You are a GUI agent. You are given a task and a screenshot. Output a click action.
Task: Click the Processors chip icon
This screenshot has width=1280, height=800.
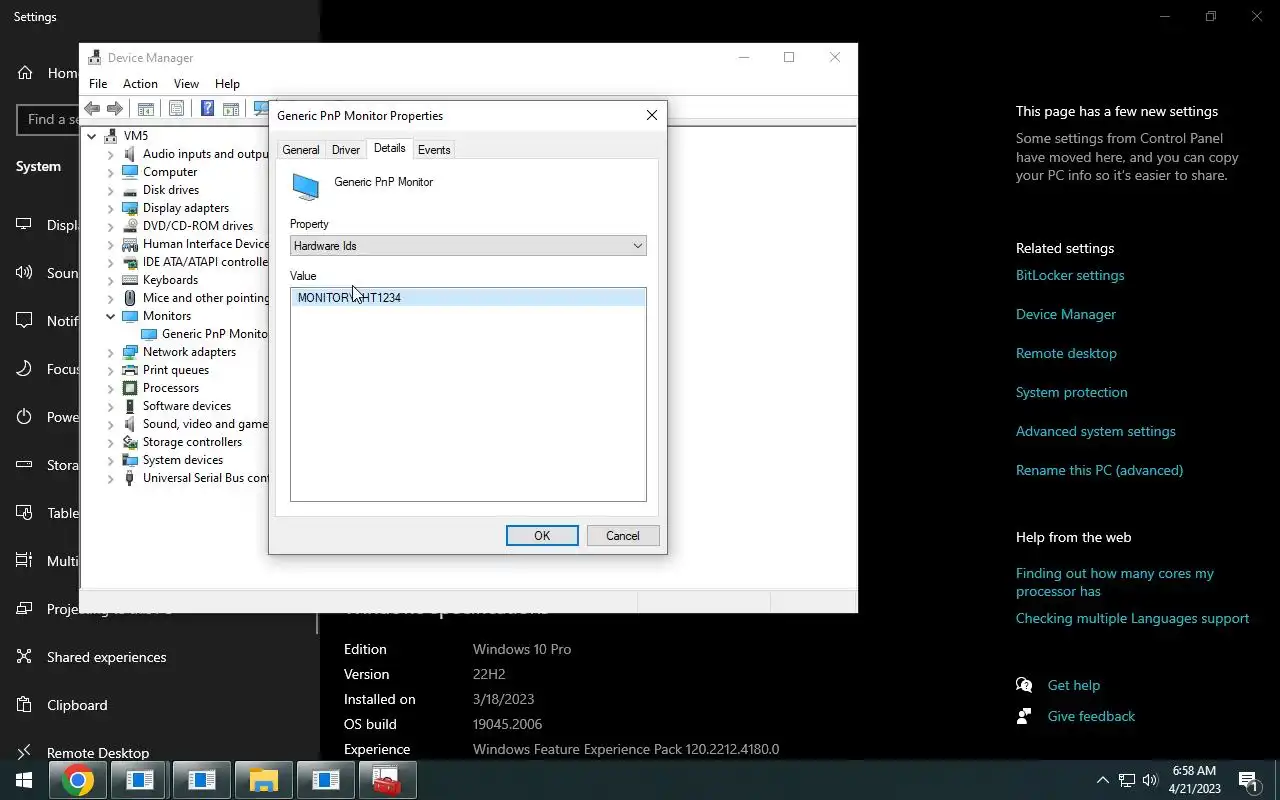click(x=130, y=388)
